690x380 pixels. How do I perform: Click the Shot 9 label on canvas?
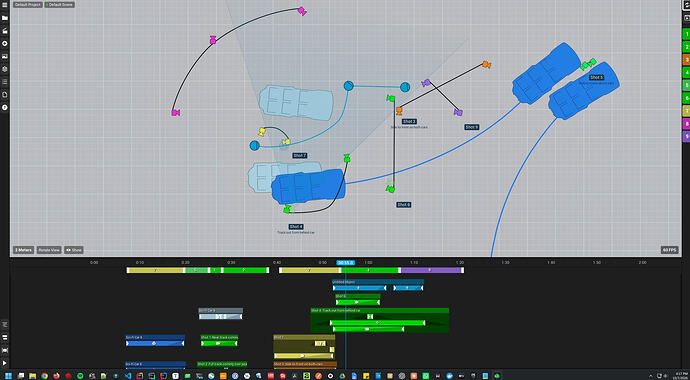pyautogui.click(x=471, y=127)
